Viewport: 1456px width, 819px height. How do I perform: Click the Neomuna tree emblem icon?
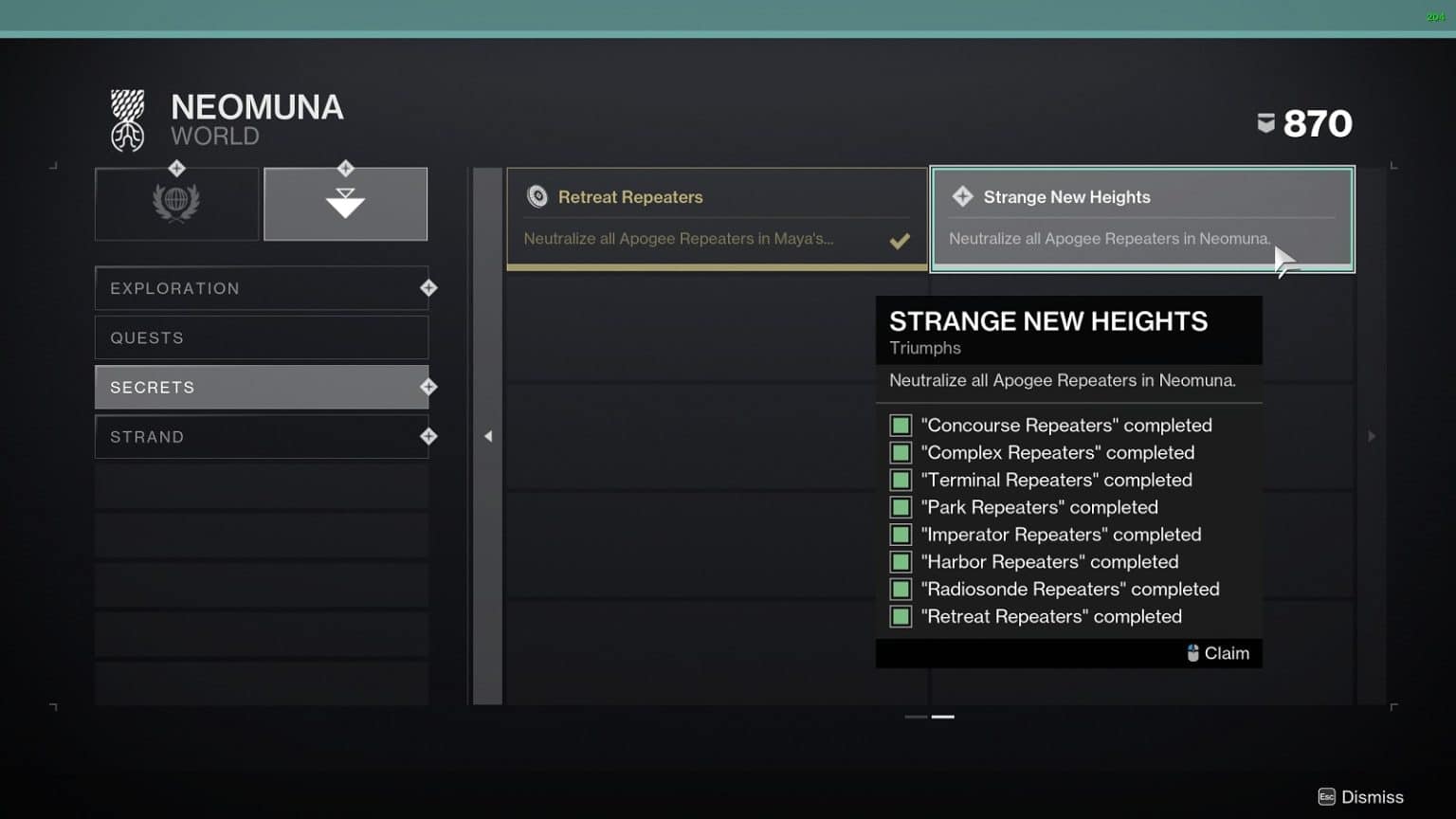pos(128,121)
